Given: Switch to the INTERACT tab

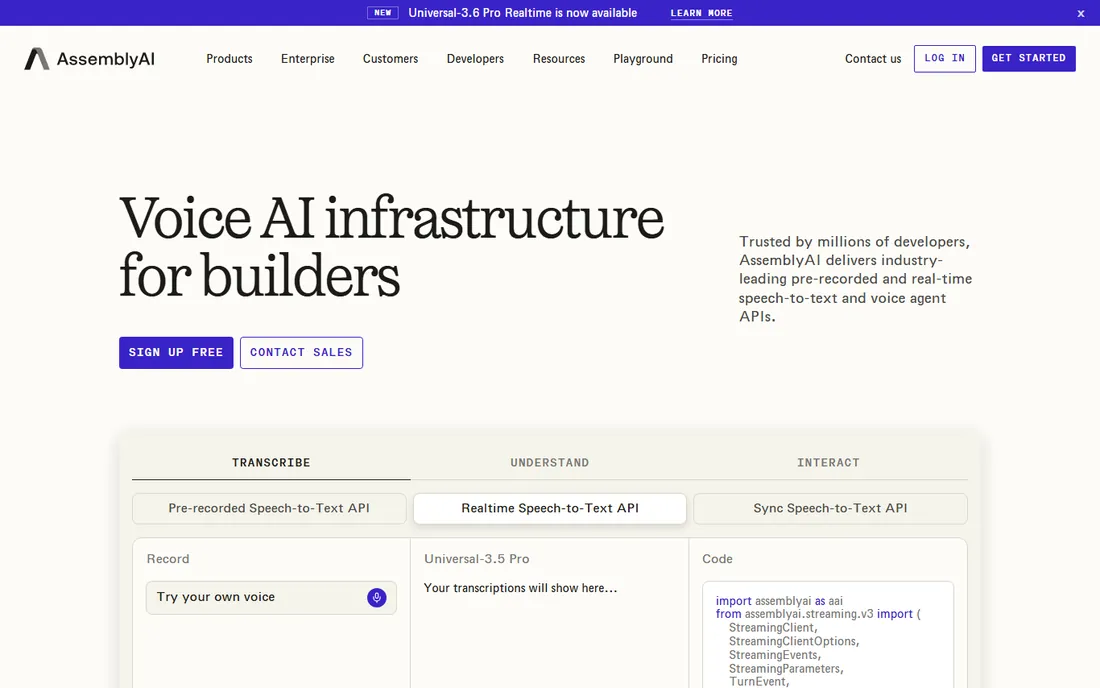Looking at the screenshot, I should coord(829,463).
